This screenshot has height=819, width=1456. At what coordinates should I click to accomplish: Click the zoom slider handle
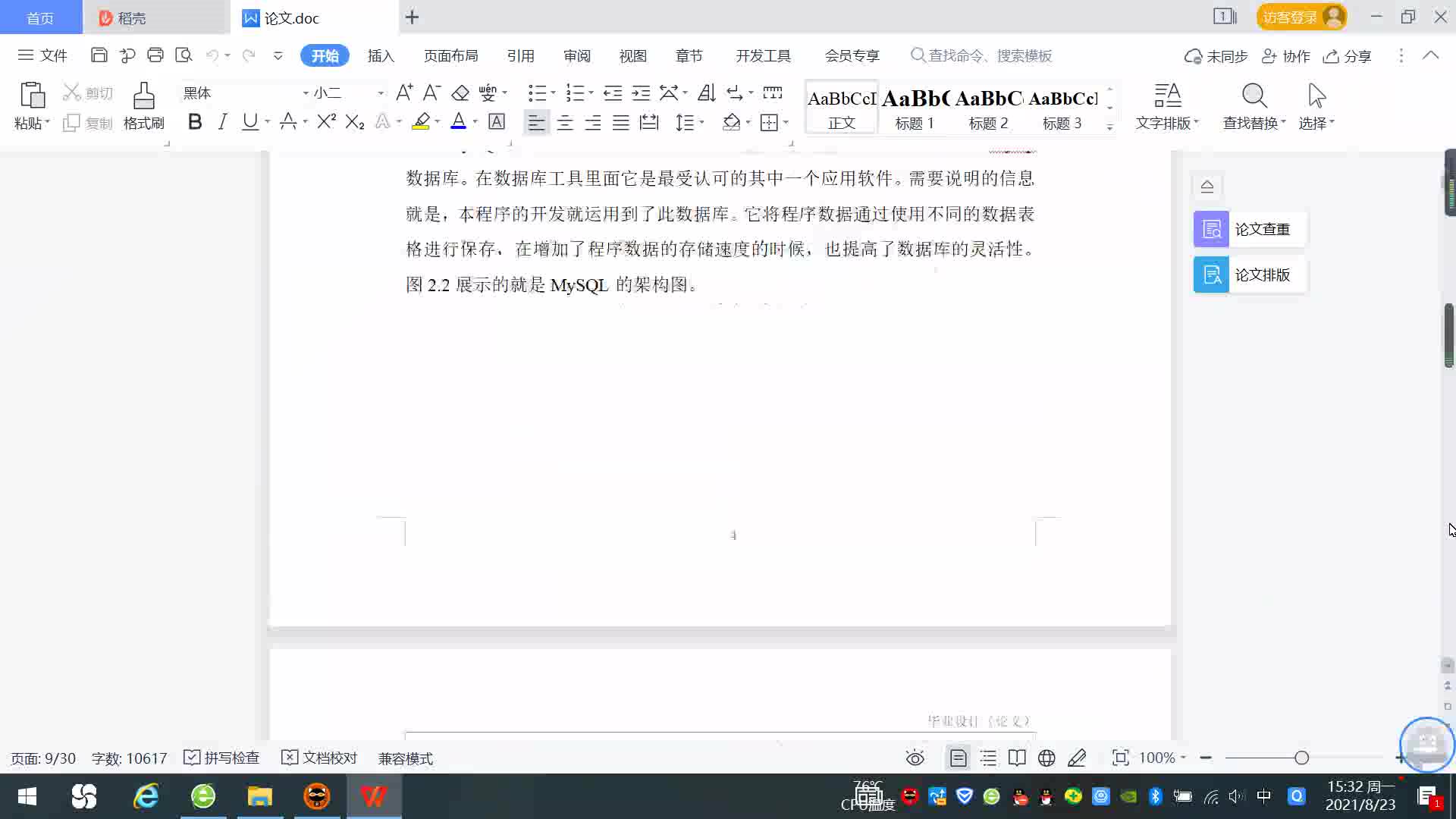coord(1301,758)
